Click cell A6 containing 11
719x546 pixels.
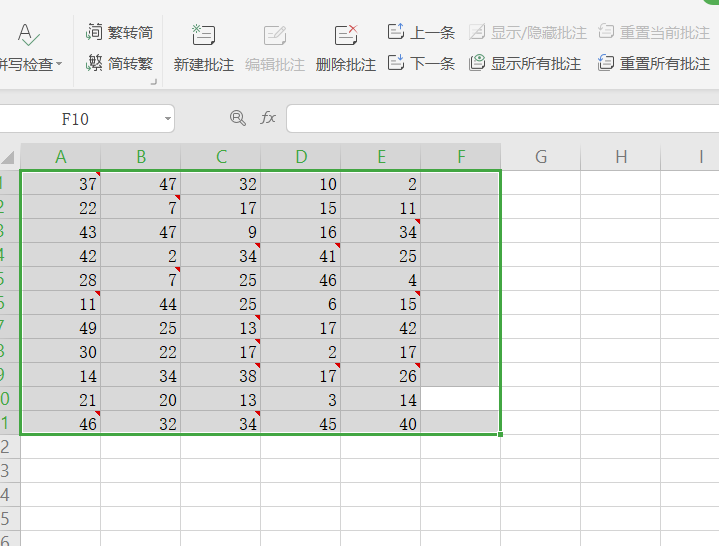point(61,303)
